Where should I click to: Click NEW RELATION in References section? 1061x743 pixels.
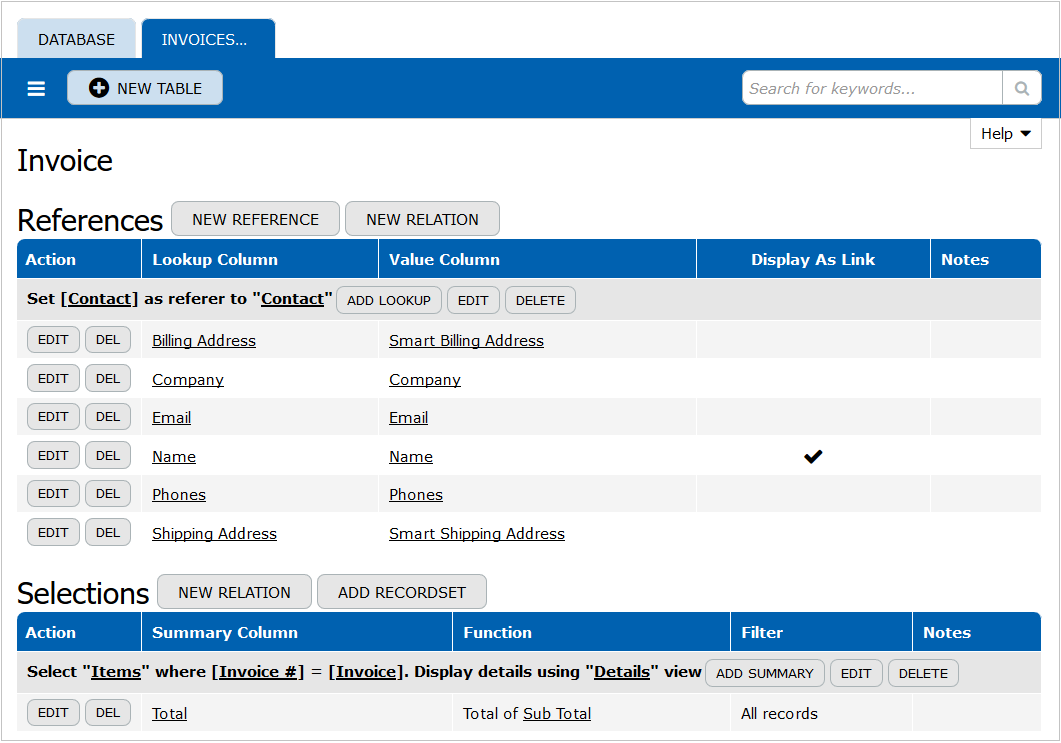click(x=422, y=219)
